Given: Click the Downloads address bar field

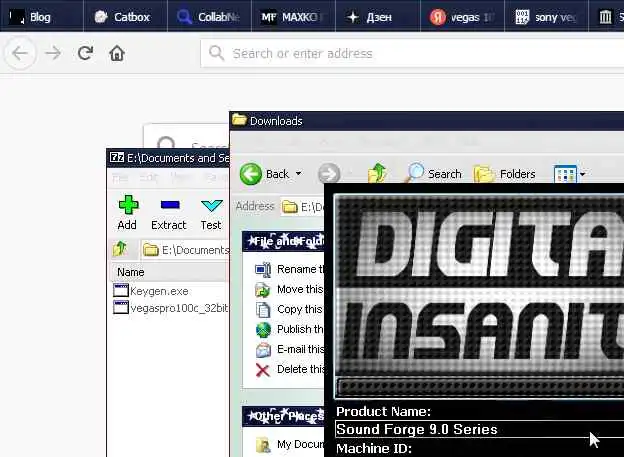Looking at the screenshot, I should [x=302, y=207].
